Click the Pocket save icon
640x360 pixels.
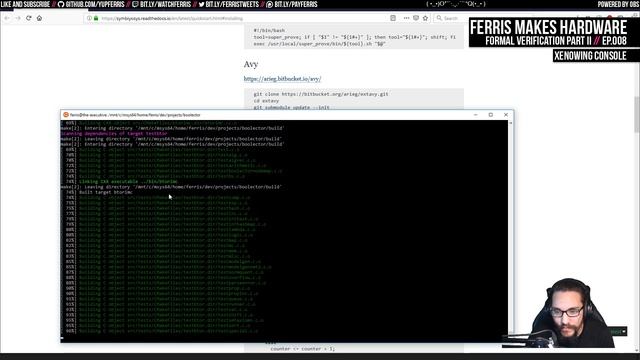416,18
